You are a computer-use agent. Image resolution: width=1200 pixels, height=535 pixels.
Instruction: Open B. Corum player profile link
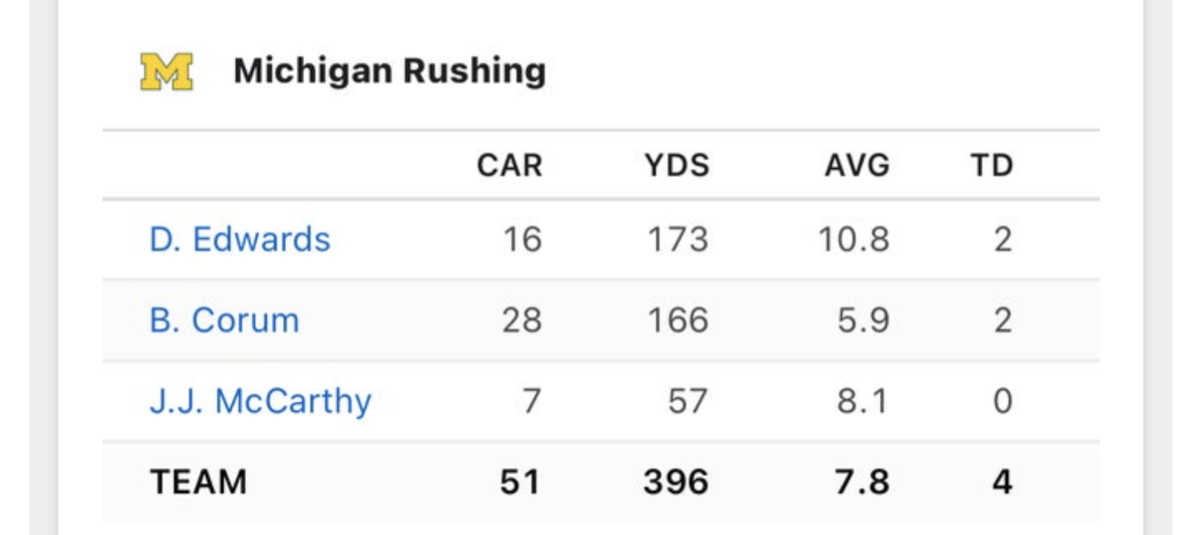tap(224, 321)
